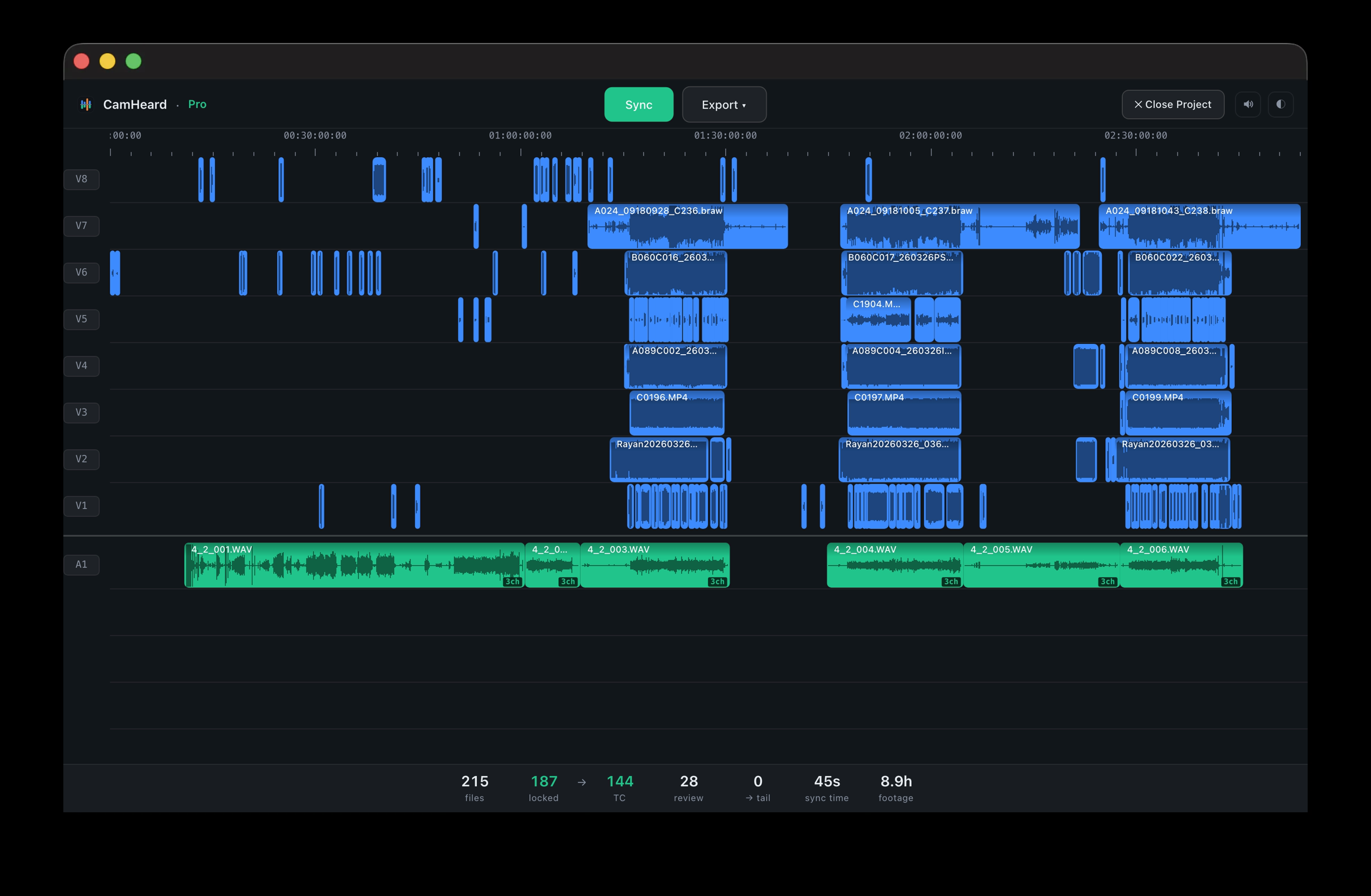
Task: Select clip C0196.MP4 on V3
Action: [677, 413]
